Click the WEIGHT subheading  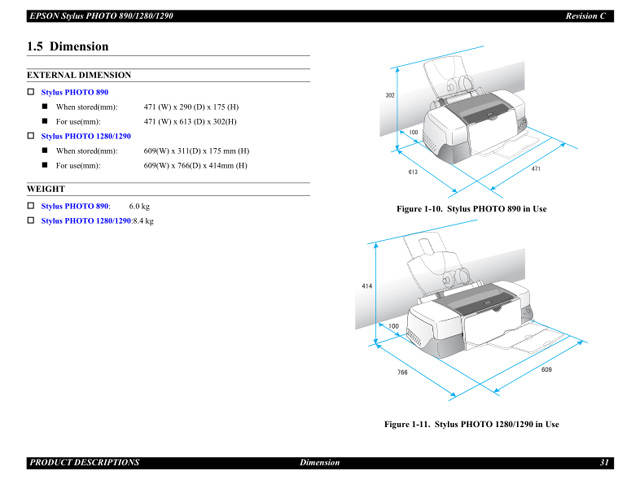pos(46,189)
